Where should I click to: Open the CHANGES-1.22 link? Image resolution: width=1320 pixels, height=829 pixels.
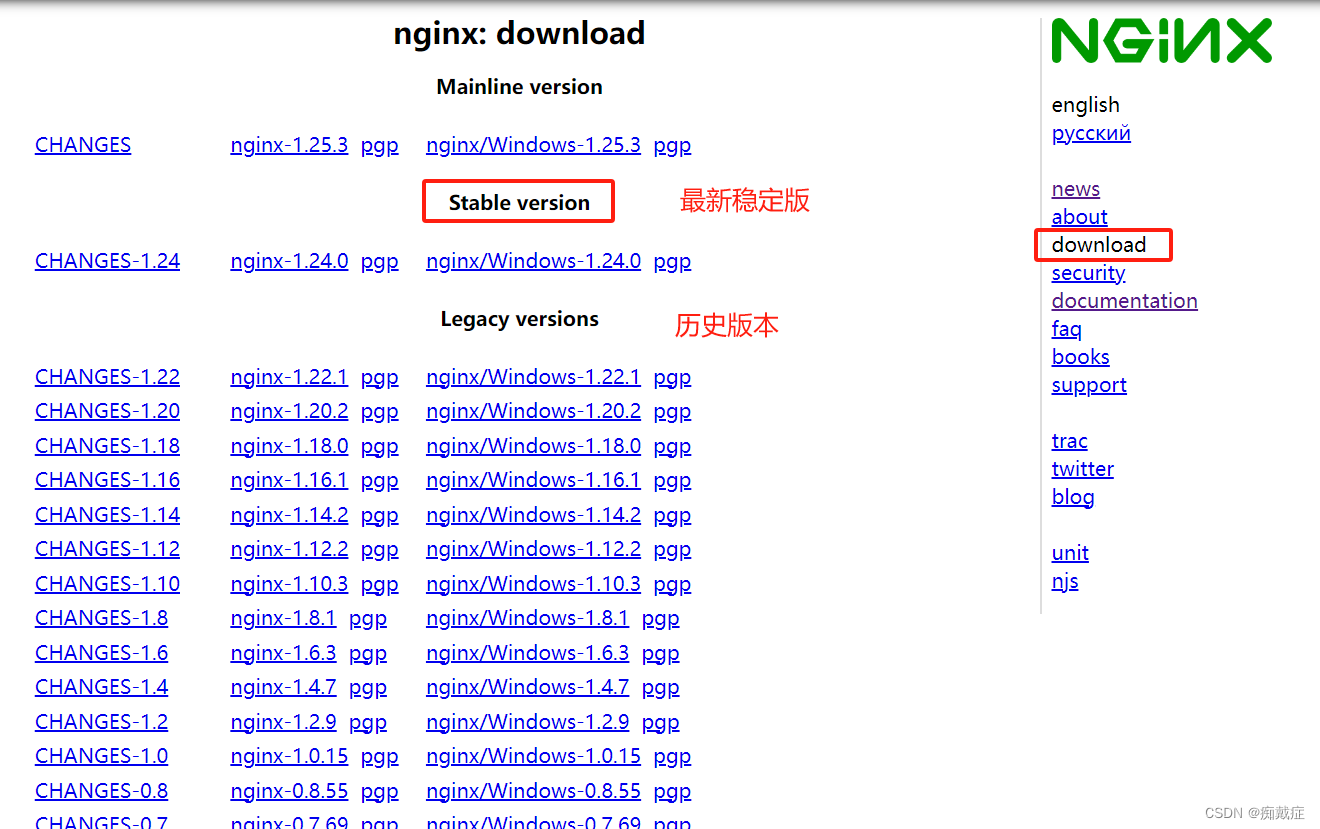pos(108,377)
